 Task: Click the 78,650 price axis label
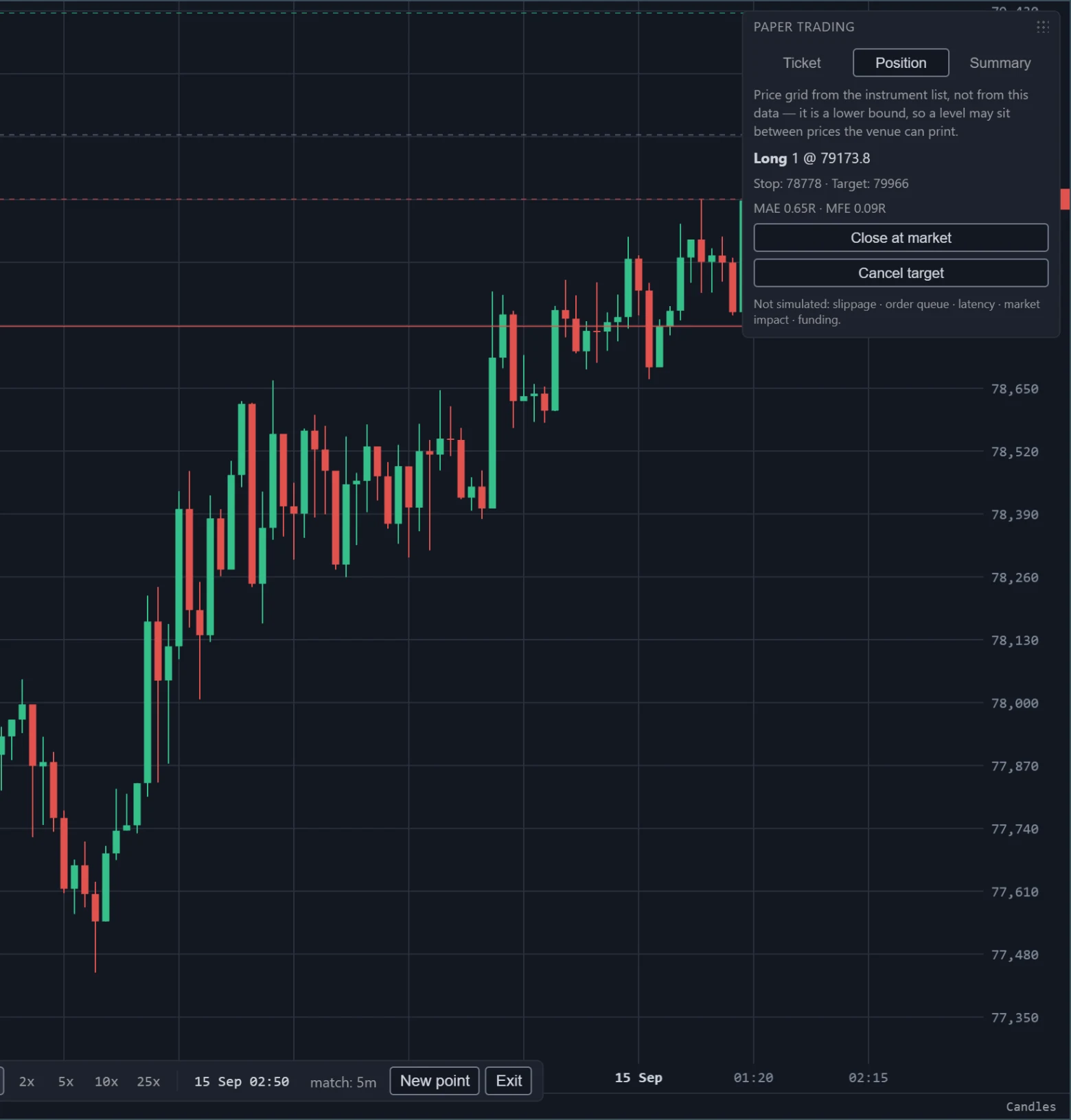point(1015,389)
